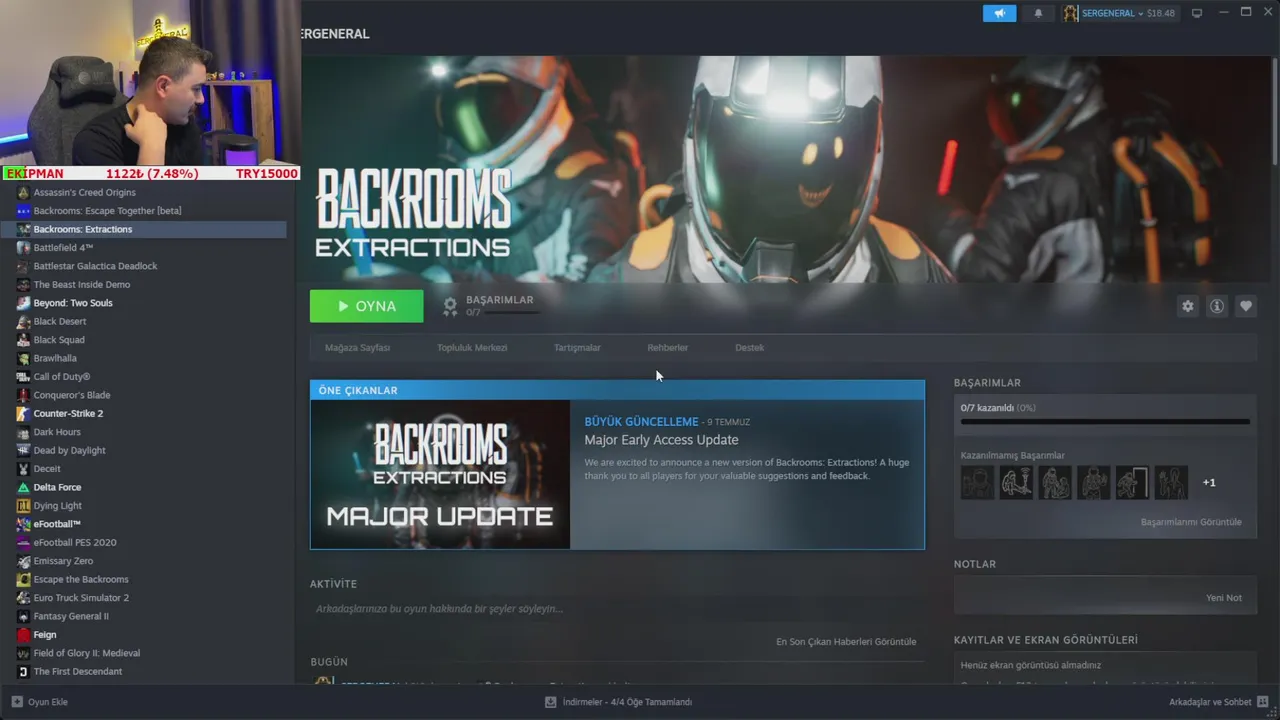
Task: Create a new note with Yeni Not
Action: pos(1224,598)
